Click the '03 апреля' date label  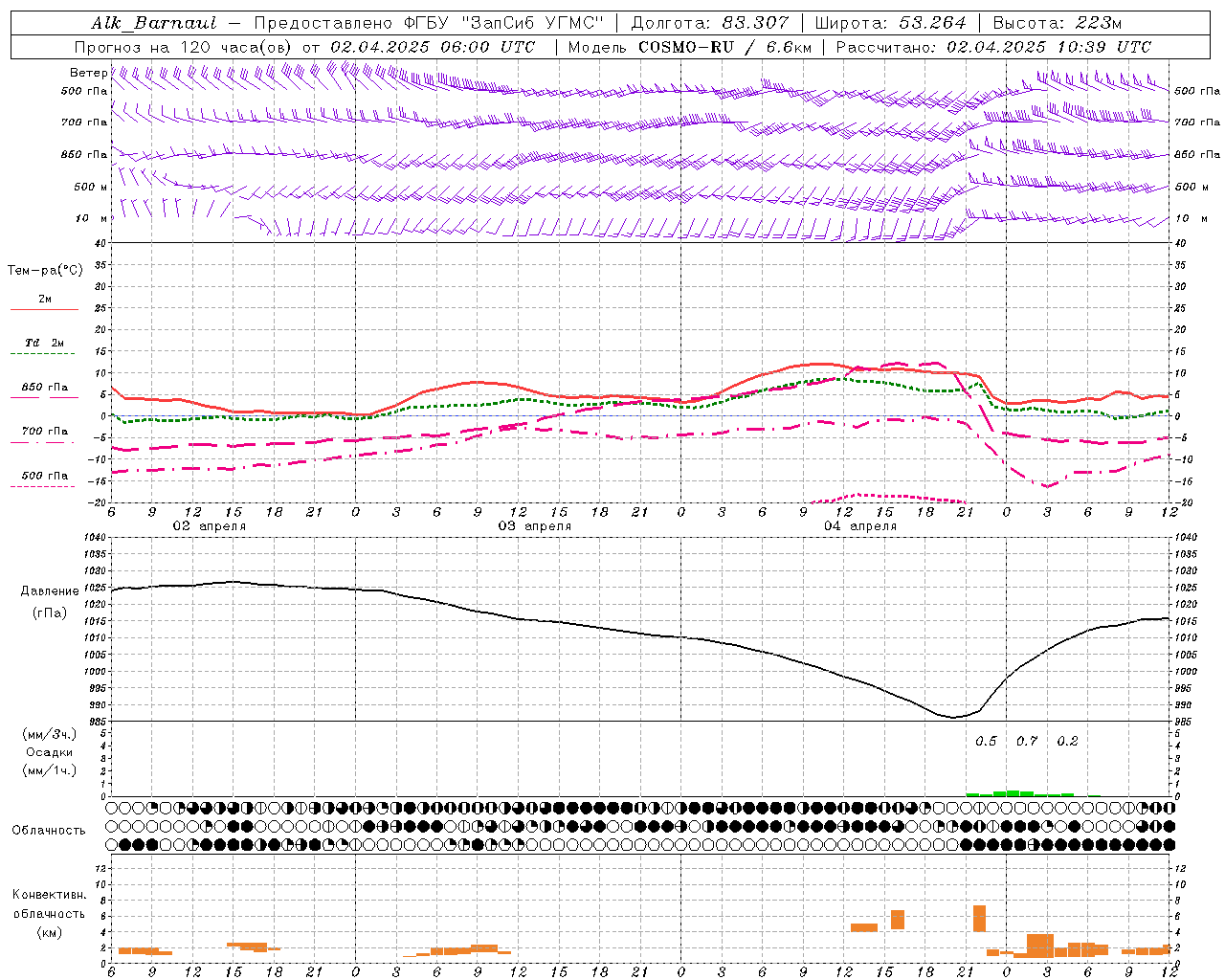tap(534, 526)
